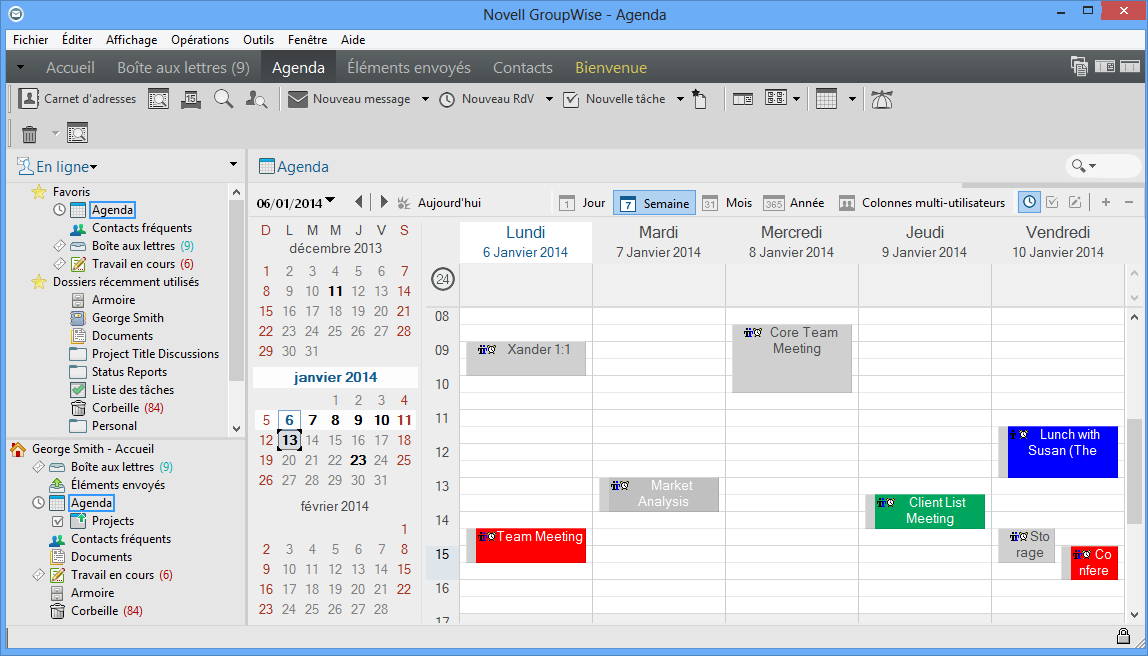The height and width of the screenshot is (656, 1148).
Task: Click the George Smith contact folder icon
Action: click(78, 318)
